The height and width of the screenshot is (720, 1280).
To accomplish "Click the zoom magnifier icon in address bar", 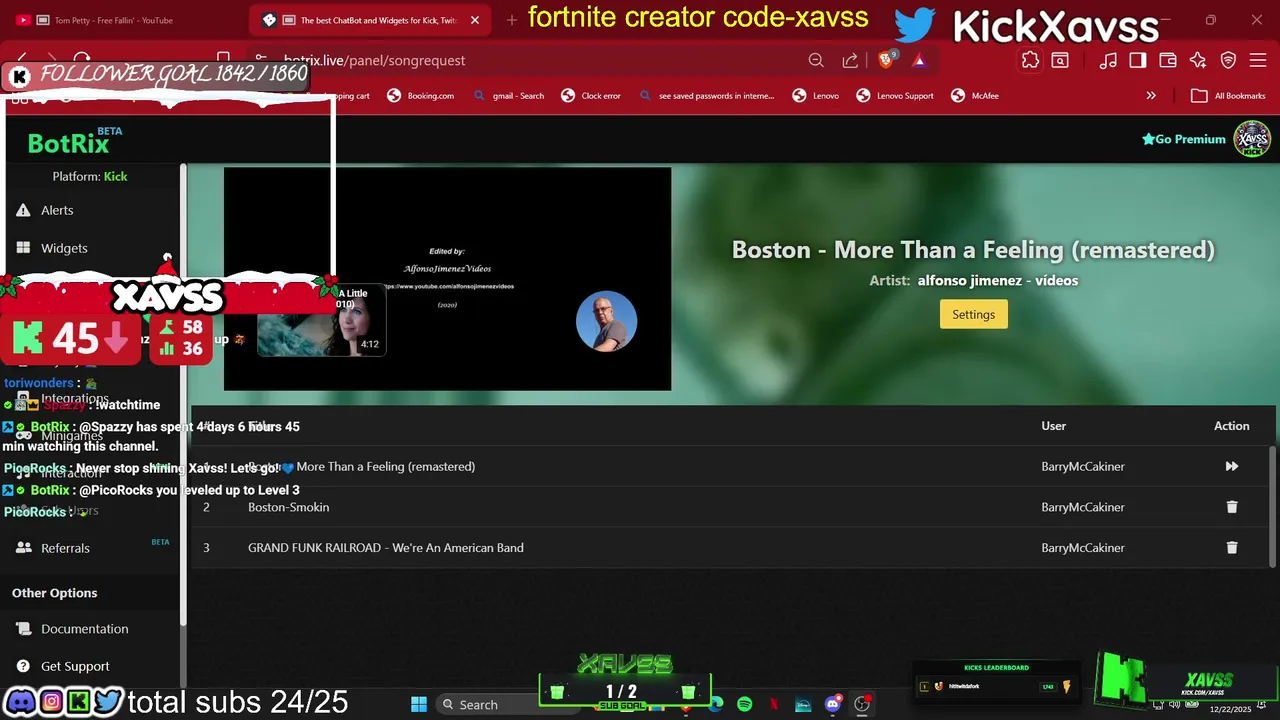I will pos(816,60).
